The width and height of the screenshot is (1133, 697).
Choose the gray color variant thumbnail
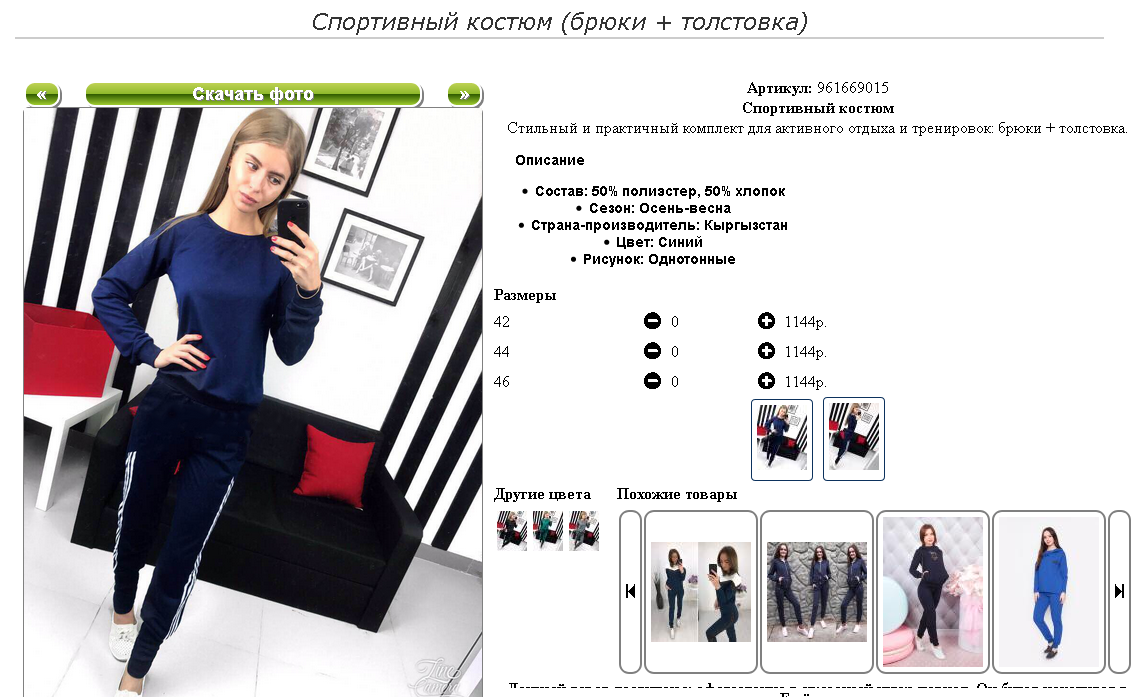tap(584, 531)
